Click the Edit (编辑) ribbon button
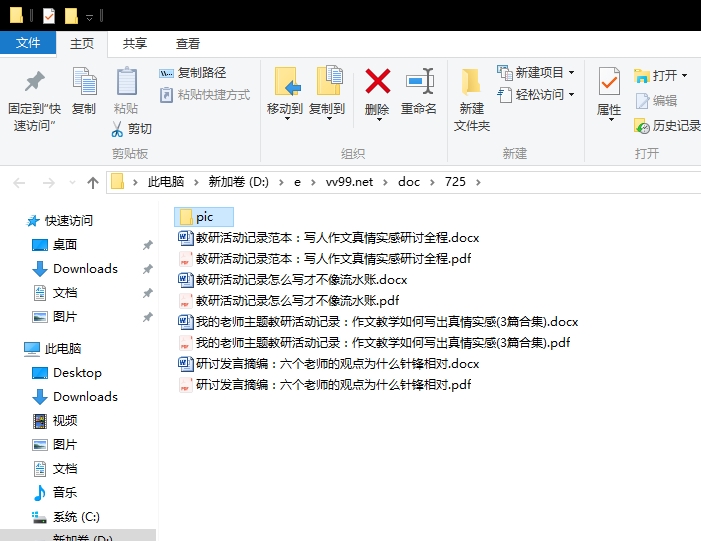Viewport: 701px width, 541px height. coord(656,101)
